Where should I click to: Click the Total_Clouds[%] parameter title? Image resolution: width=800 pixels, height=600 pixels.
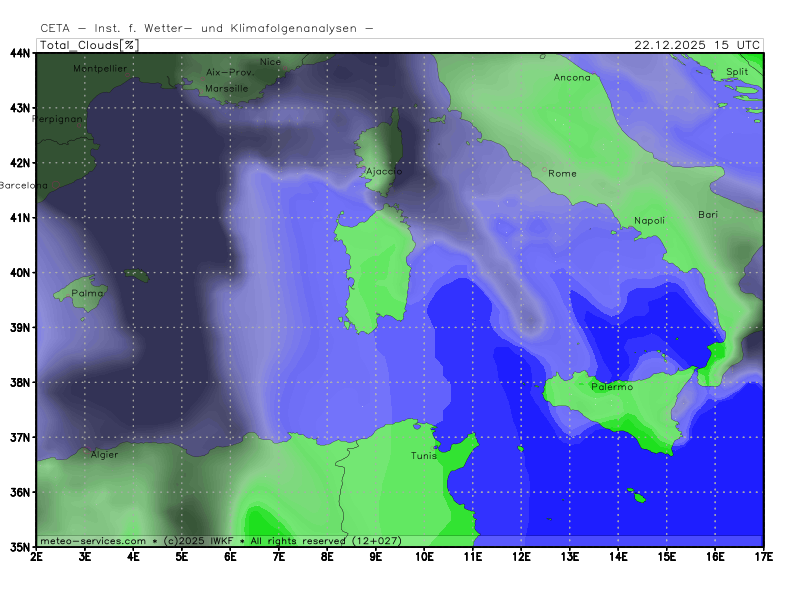pos(88,45)
